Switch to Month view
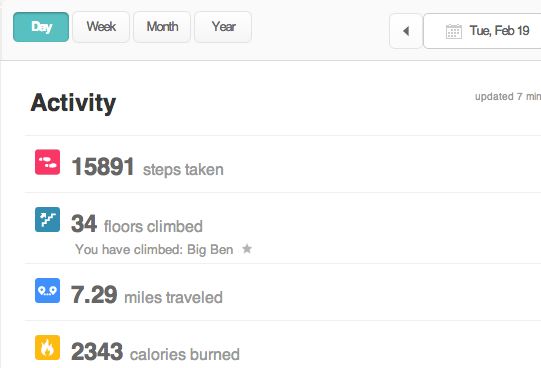Viewport: 541px width, 368px height. [162, 27]
